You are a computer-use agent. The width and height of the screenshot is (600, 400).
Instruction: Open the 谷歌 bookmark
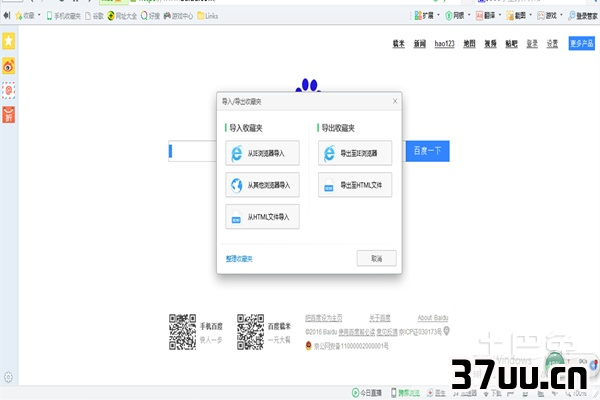pyautogui.click(x=94, y=16)
